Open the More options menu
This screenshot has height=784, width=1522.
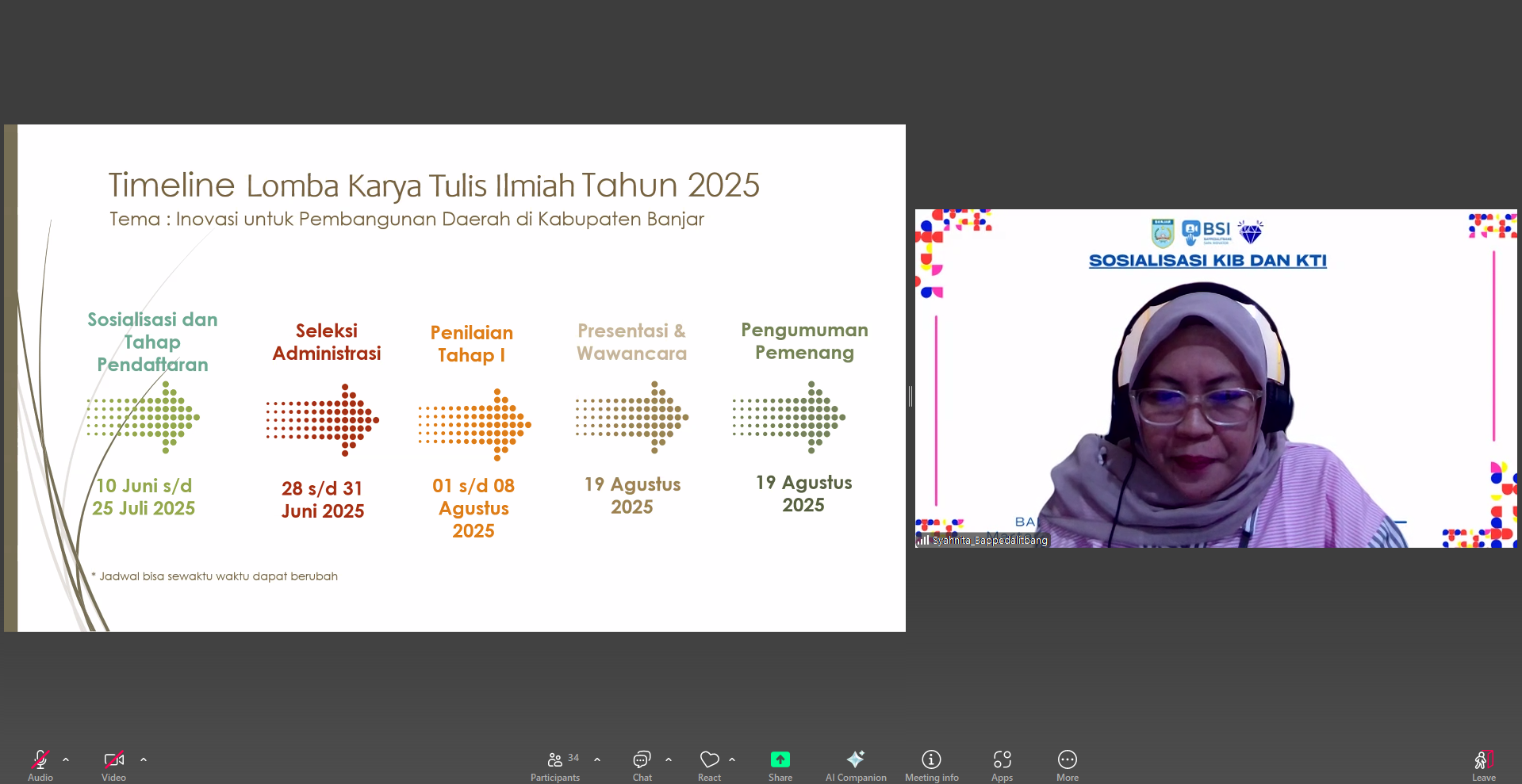(1067, 764)
